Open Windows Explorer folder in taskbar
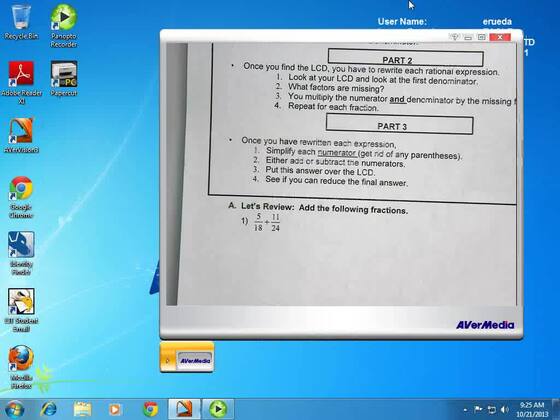 coord(82,409)
